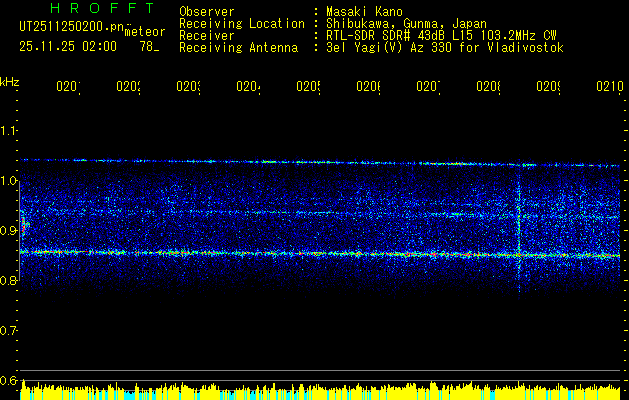Click the 0201 time marker
The height and width of the screenshot is (400, 629).
[68, 86]
